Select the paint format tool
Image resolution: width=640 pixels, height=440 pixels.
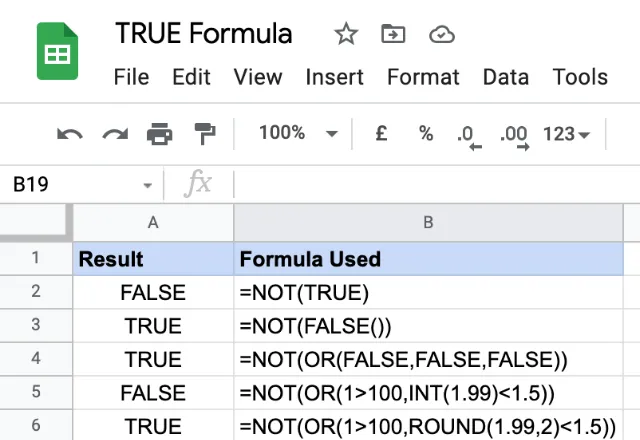pyautogui.click(x=204, y=134)
